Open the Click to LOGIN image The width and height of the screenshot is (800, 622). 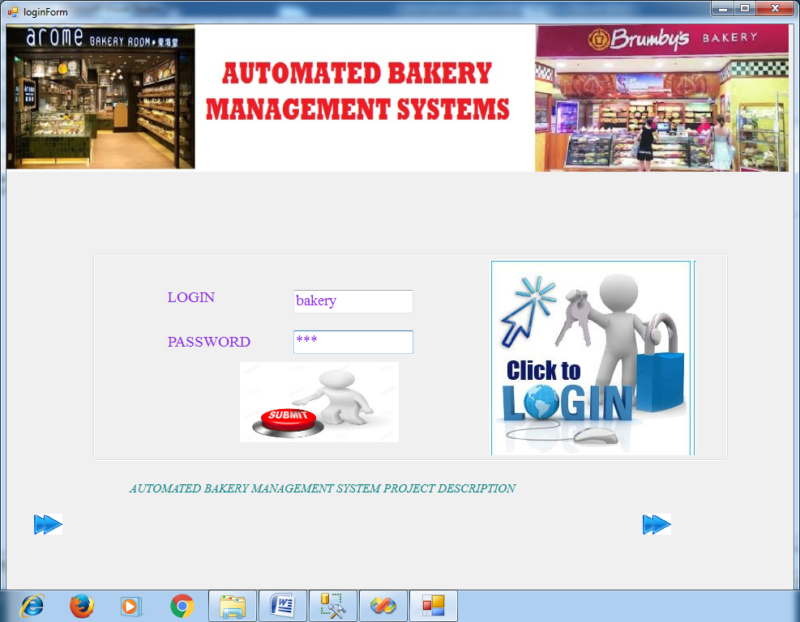pos(590,357)
